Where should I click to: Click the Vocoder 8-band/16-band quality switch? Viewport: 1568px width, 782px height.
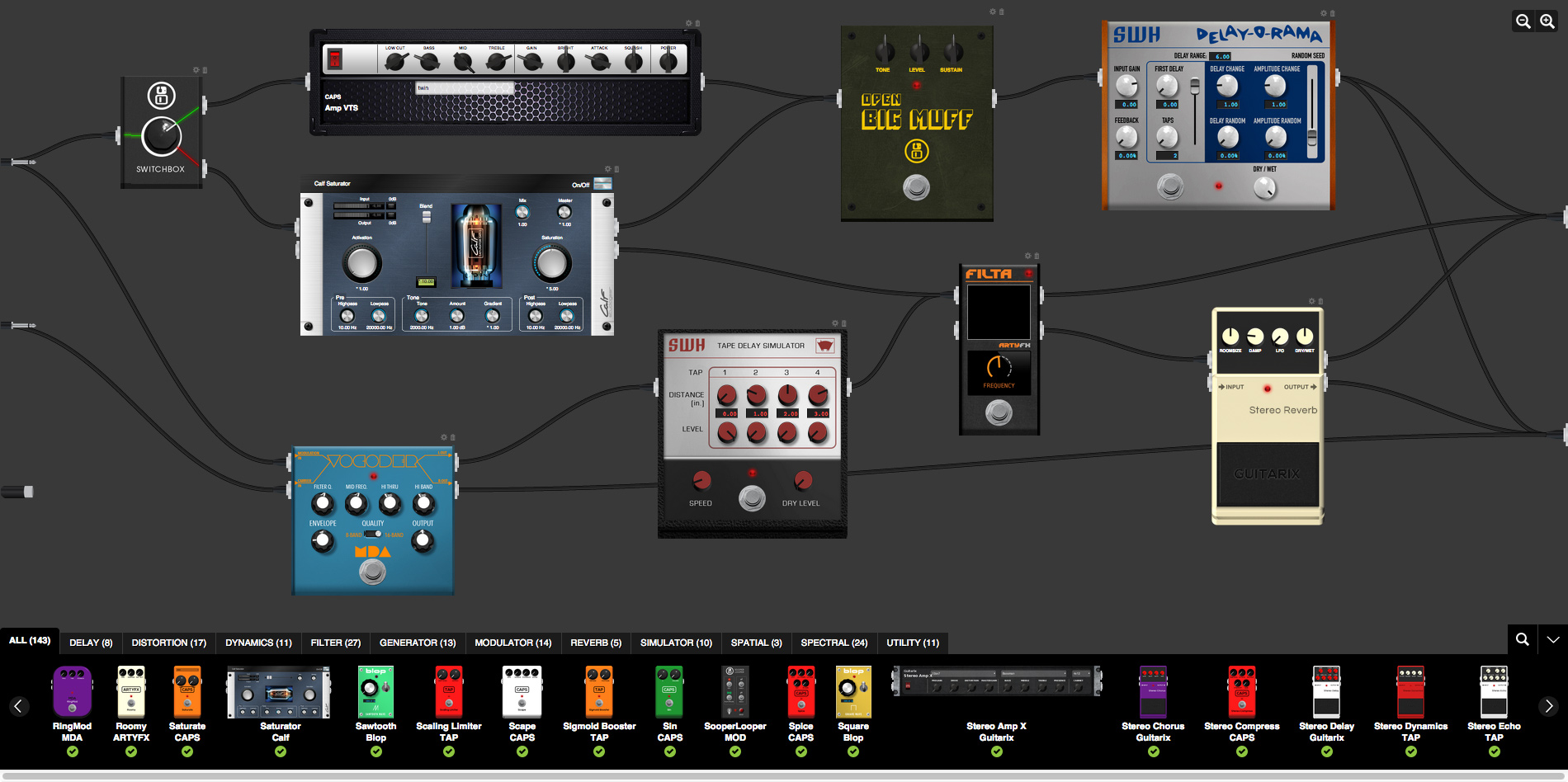[373, 534]
